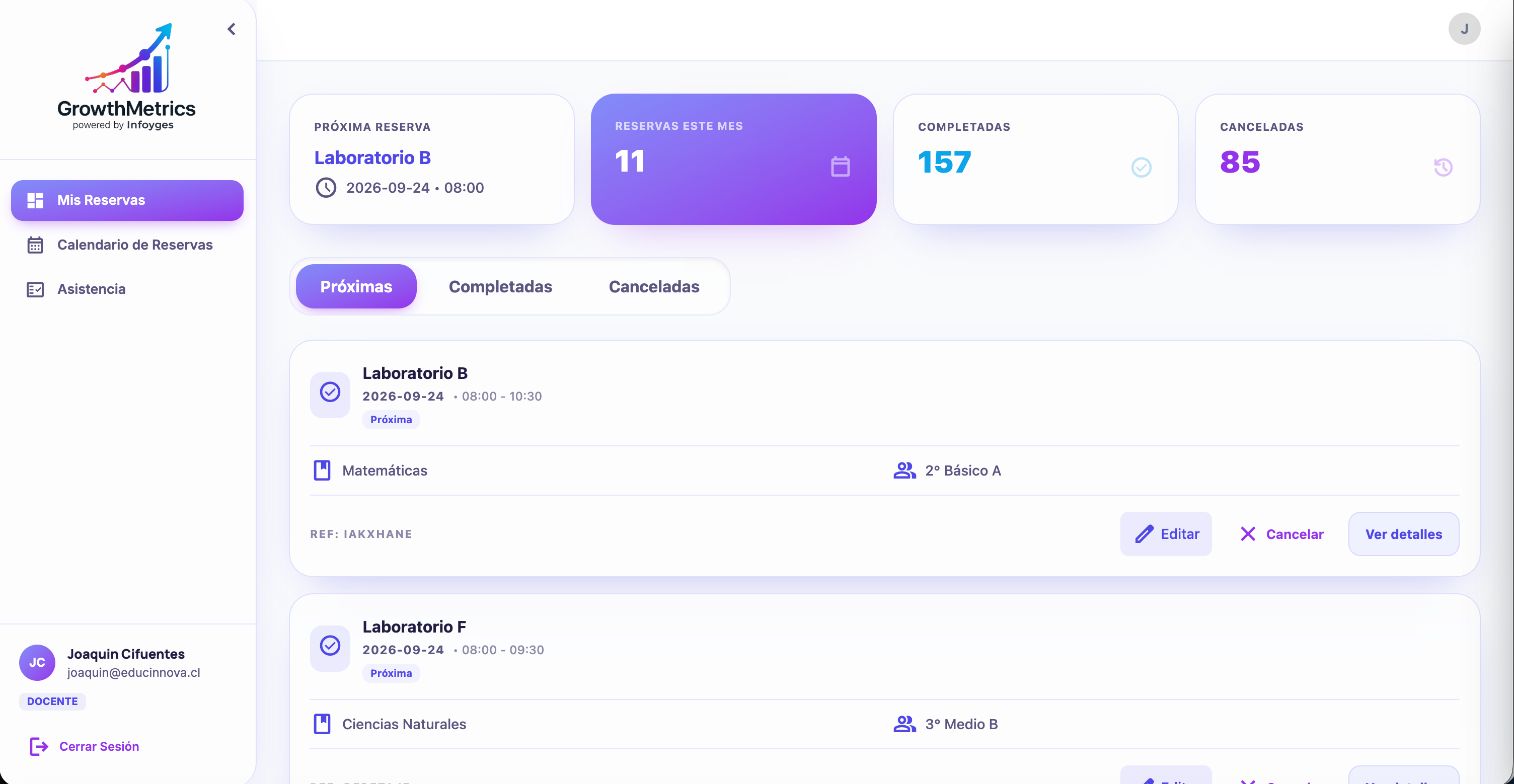Click the history icon in Canceladas card

click(x=1443, y=167)
